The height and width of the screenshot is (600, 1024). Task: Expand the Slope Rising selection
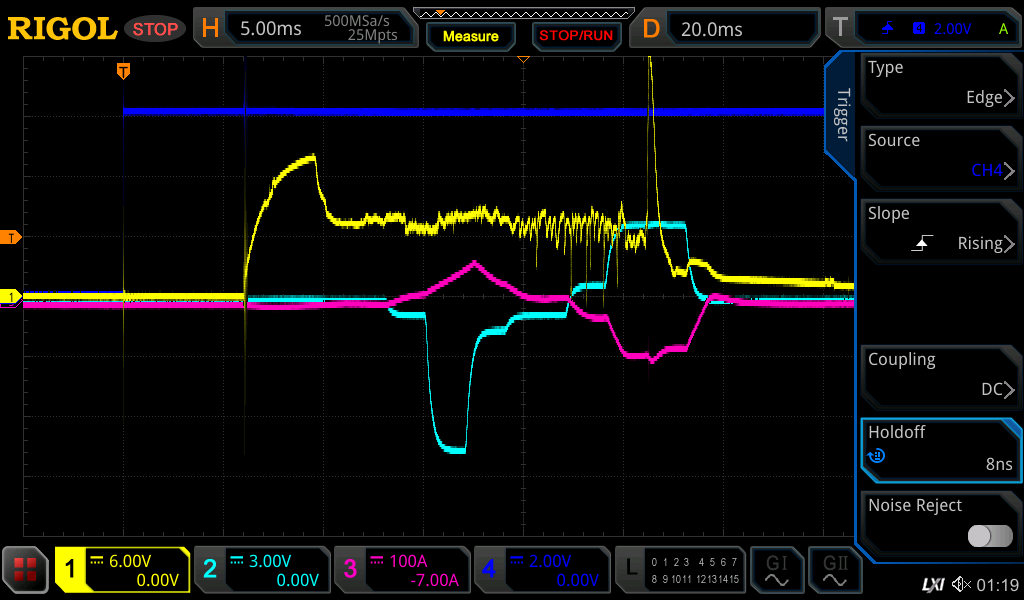coord(941,230)
